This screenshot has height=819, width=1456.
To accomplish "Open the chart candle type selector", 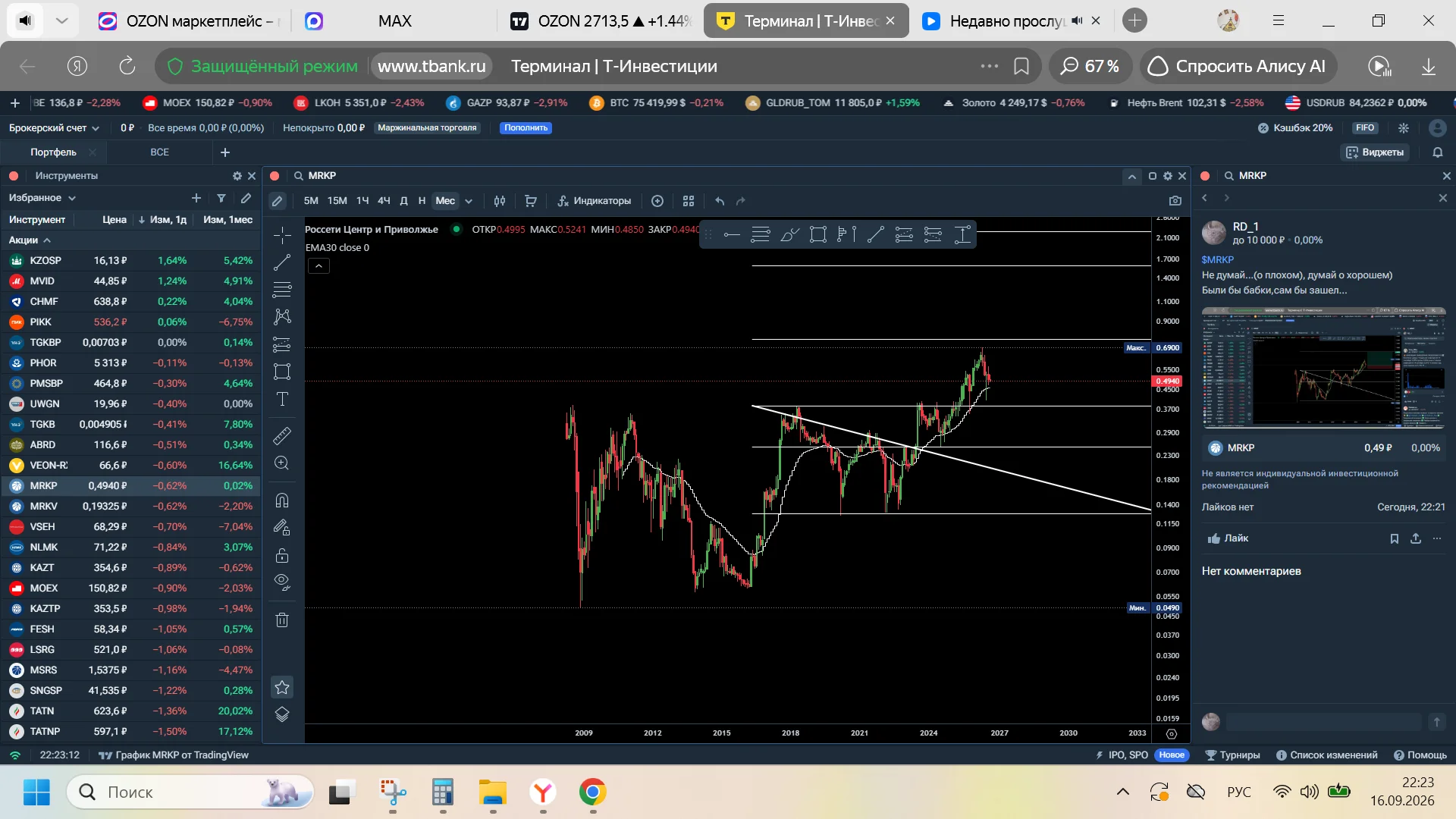I will tap(500, 201).
